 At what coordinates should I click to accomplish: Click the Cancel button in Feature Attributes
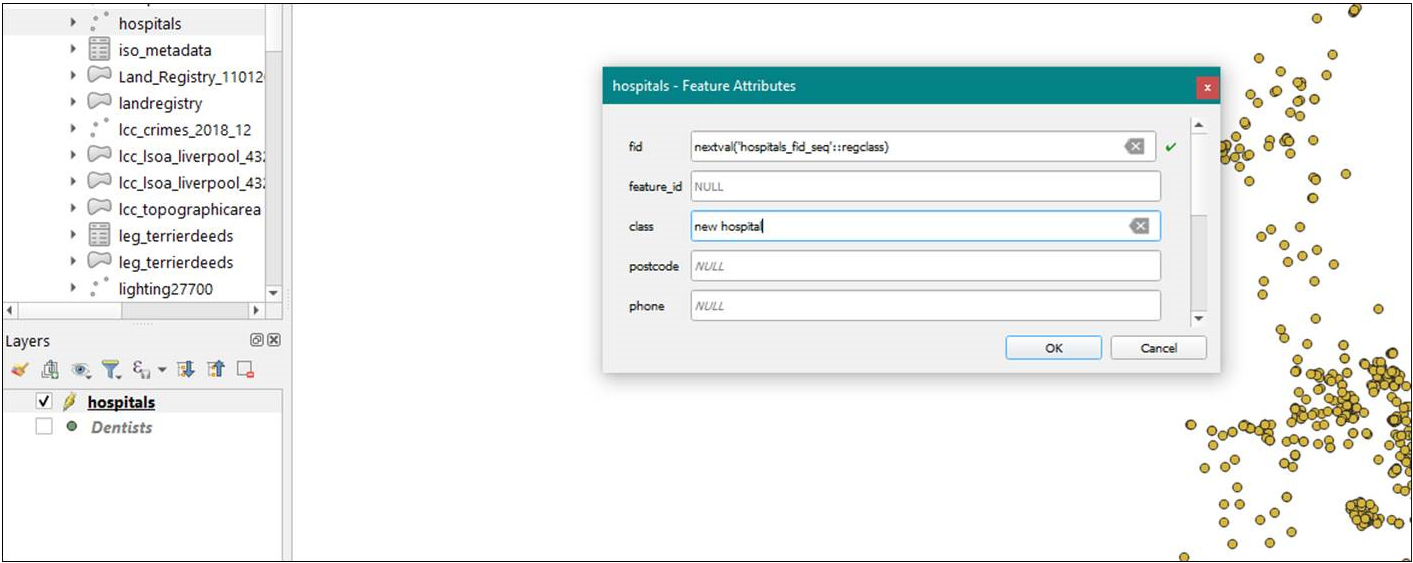(1158, 348)
